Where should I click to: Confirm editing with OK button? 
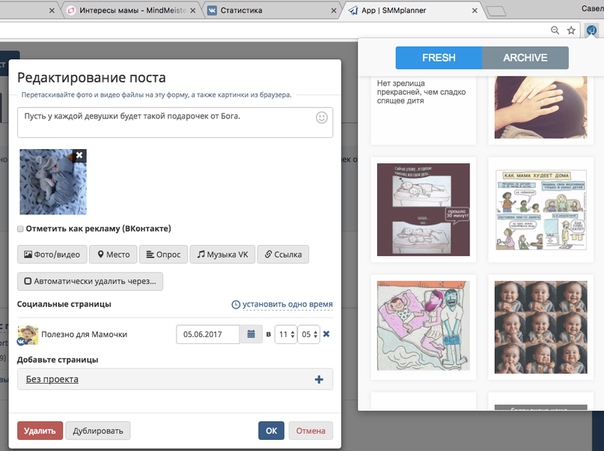271,431
